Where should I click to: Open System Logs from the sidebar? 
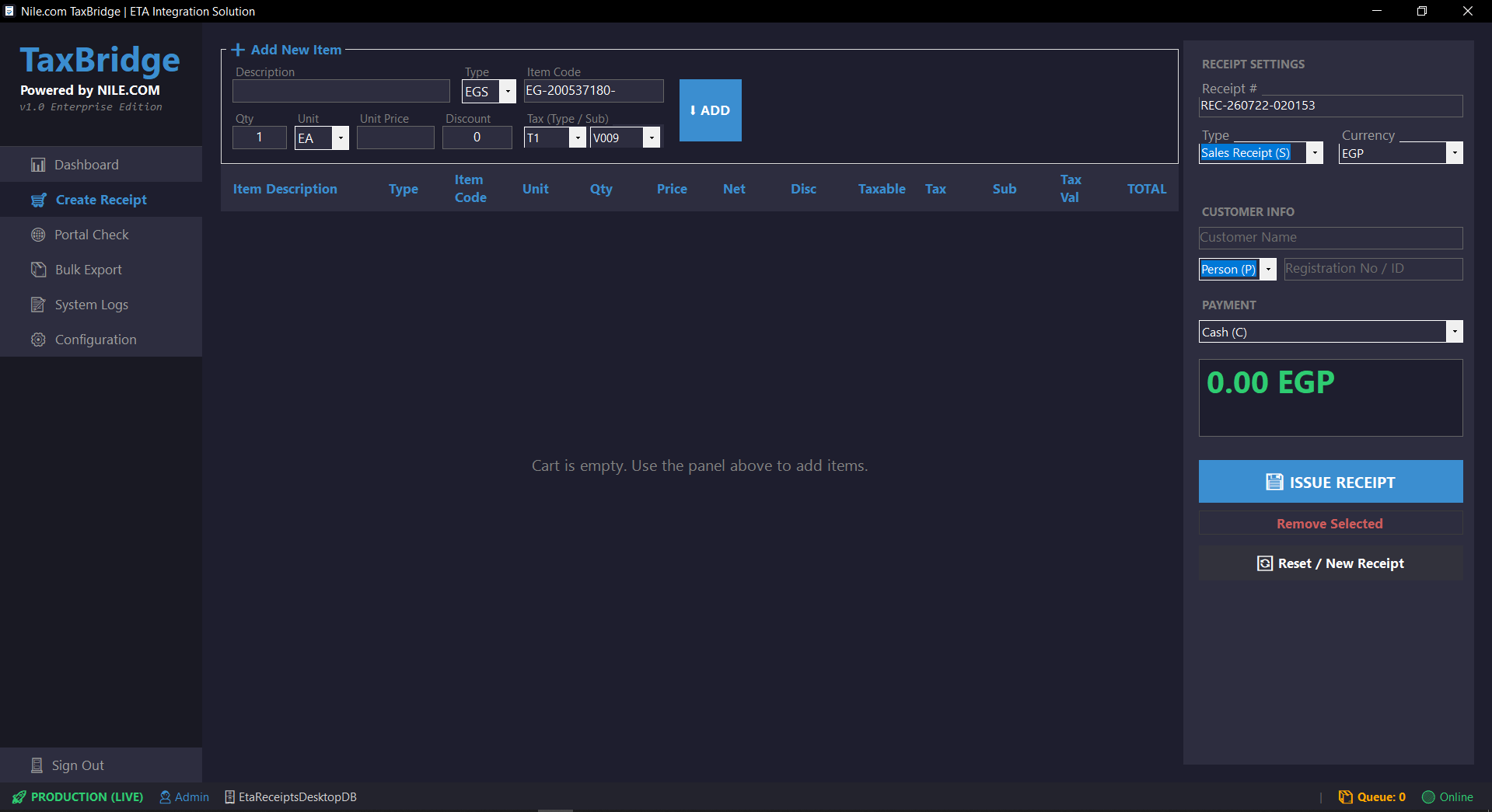click(x=101, y=305)
